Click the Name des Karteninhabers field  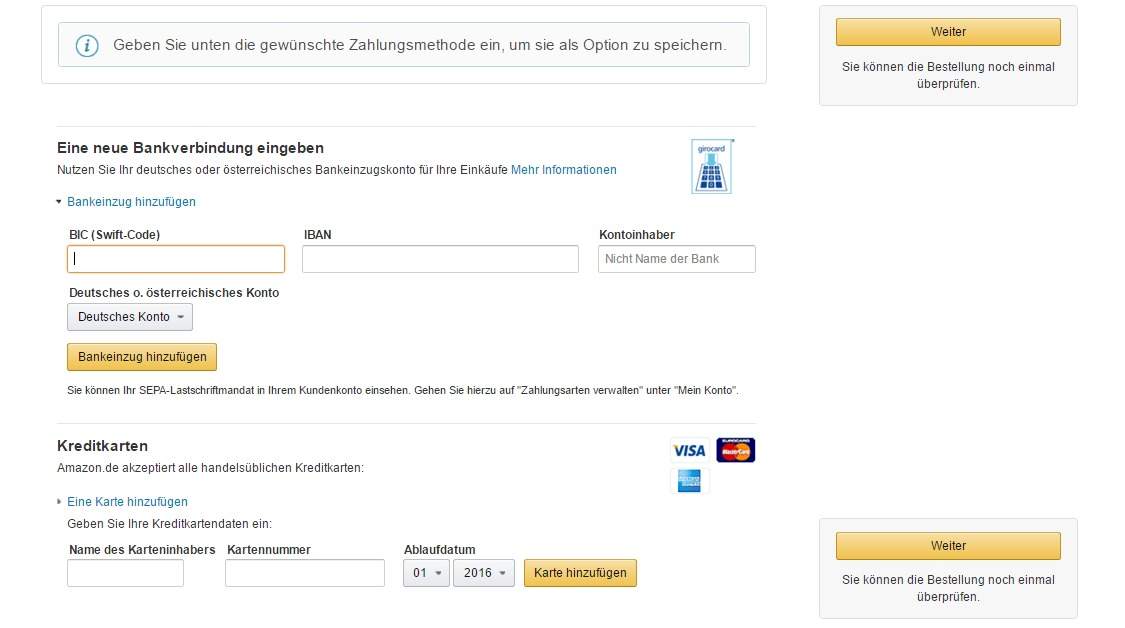point(125,573)
